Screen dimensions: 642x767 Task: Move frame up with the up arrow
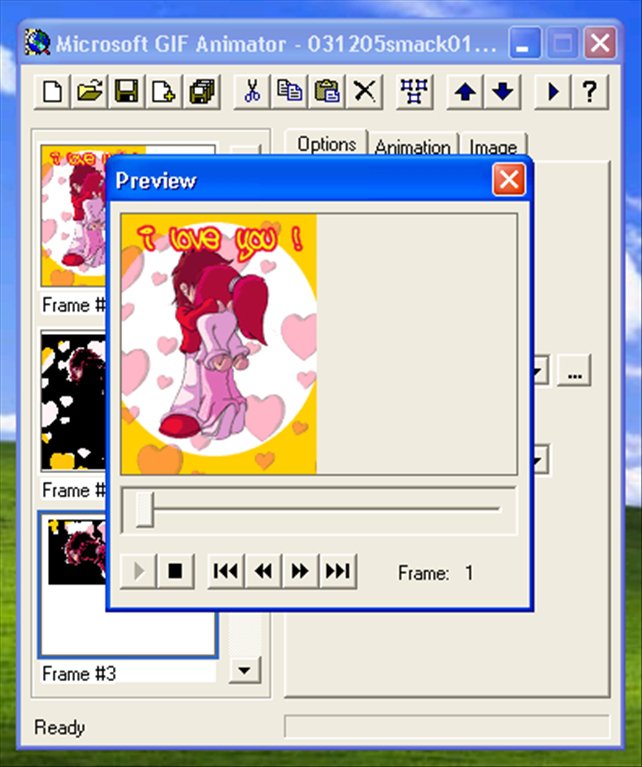click(x=465, y=91)
